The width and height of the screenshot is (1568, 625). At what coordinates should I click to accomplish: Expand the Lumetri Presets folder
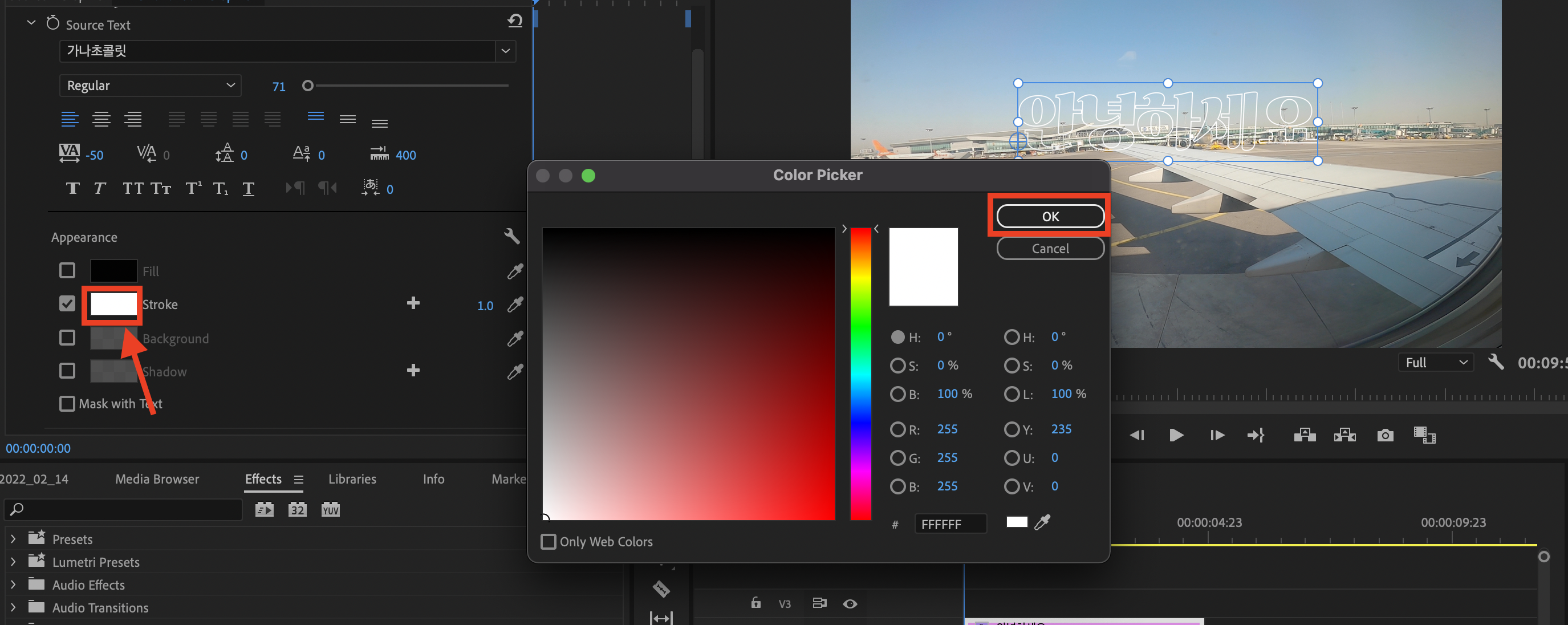tap(13, 562)
